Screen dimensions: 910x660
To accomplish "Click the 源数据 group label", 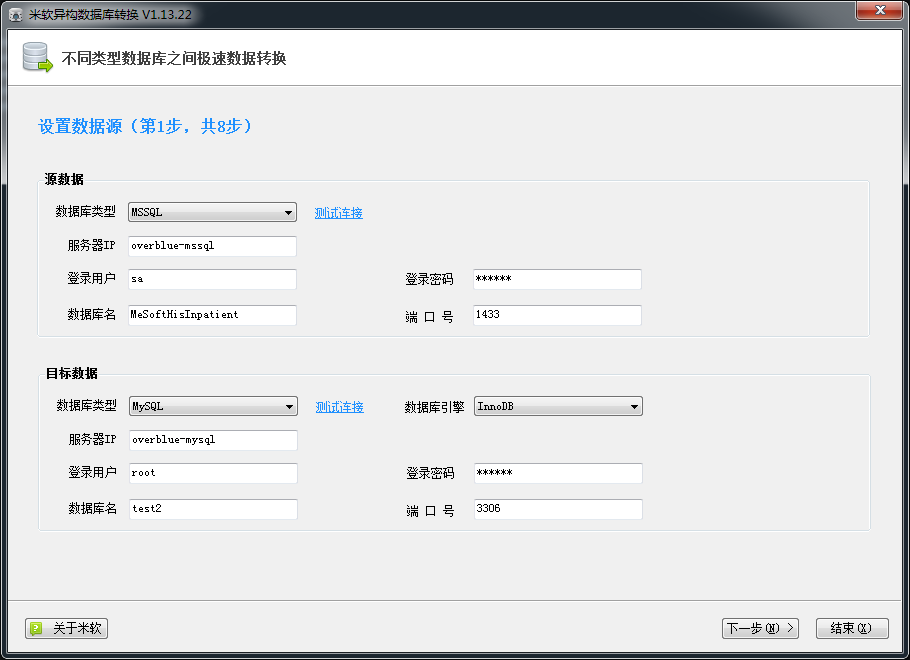I will pyautogui.click(x=64, y=179).
